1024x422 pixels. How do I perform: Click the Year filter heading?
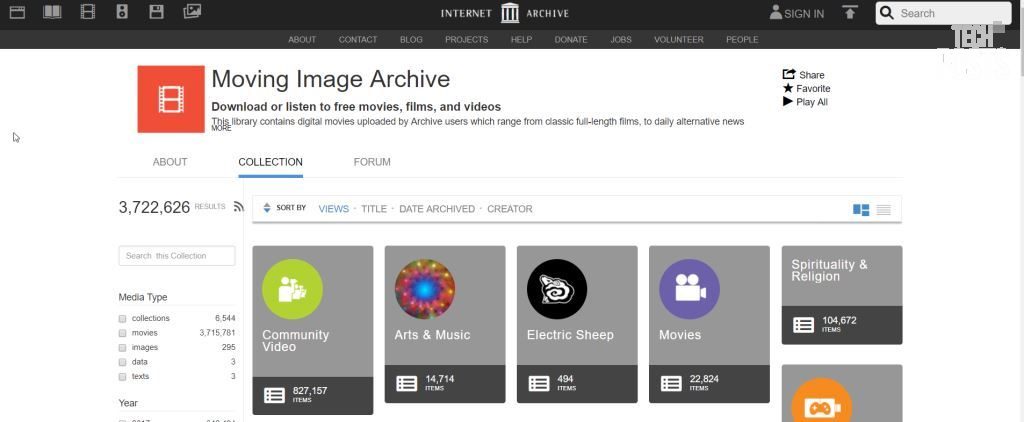pyautogui.click(x=128, y=403)
